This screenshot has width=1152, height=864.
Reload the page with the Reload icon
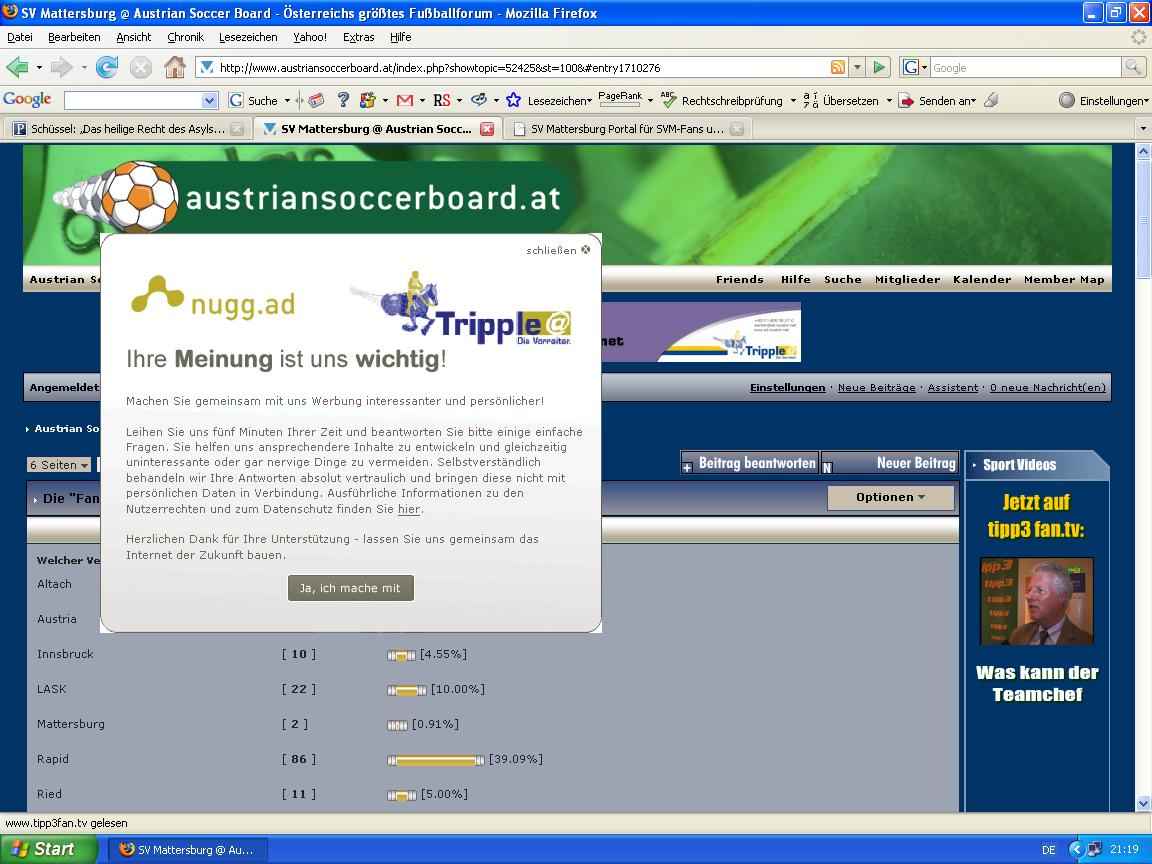pyautogui.click(x=107, y=68)
